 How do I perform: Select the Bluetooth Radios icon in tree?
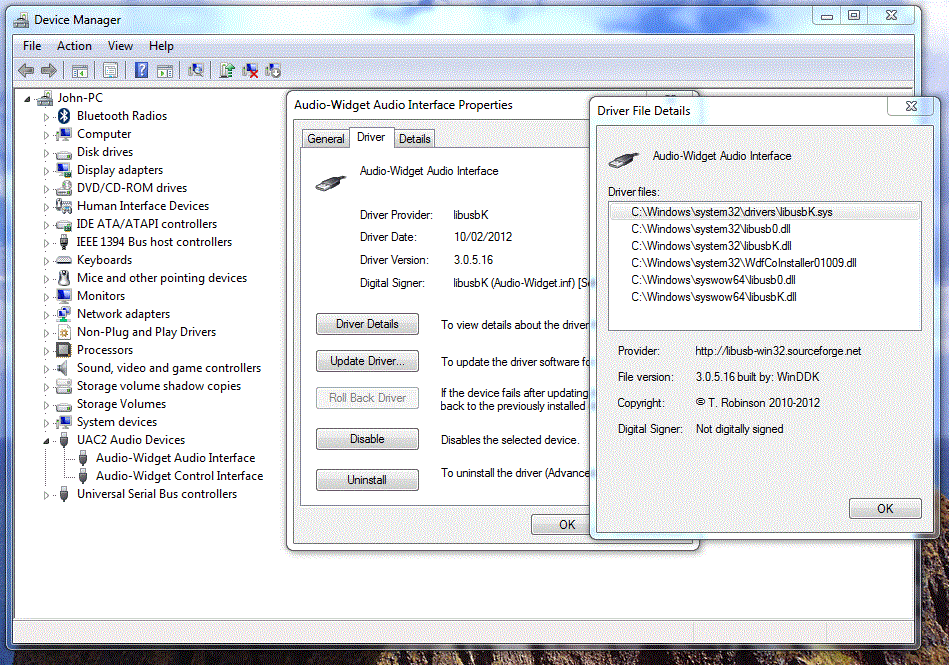pos(64,116)
